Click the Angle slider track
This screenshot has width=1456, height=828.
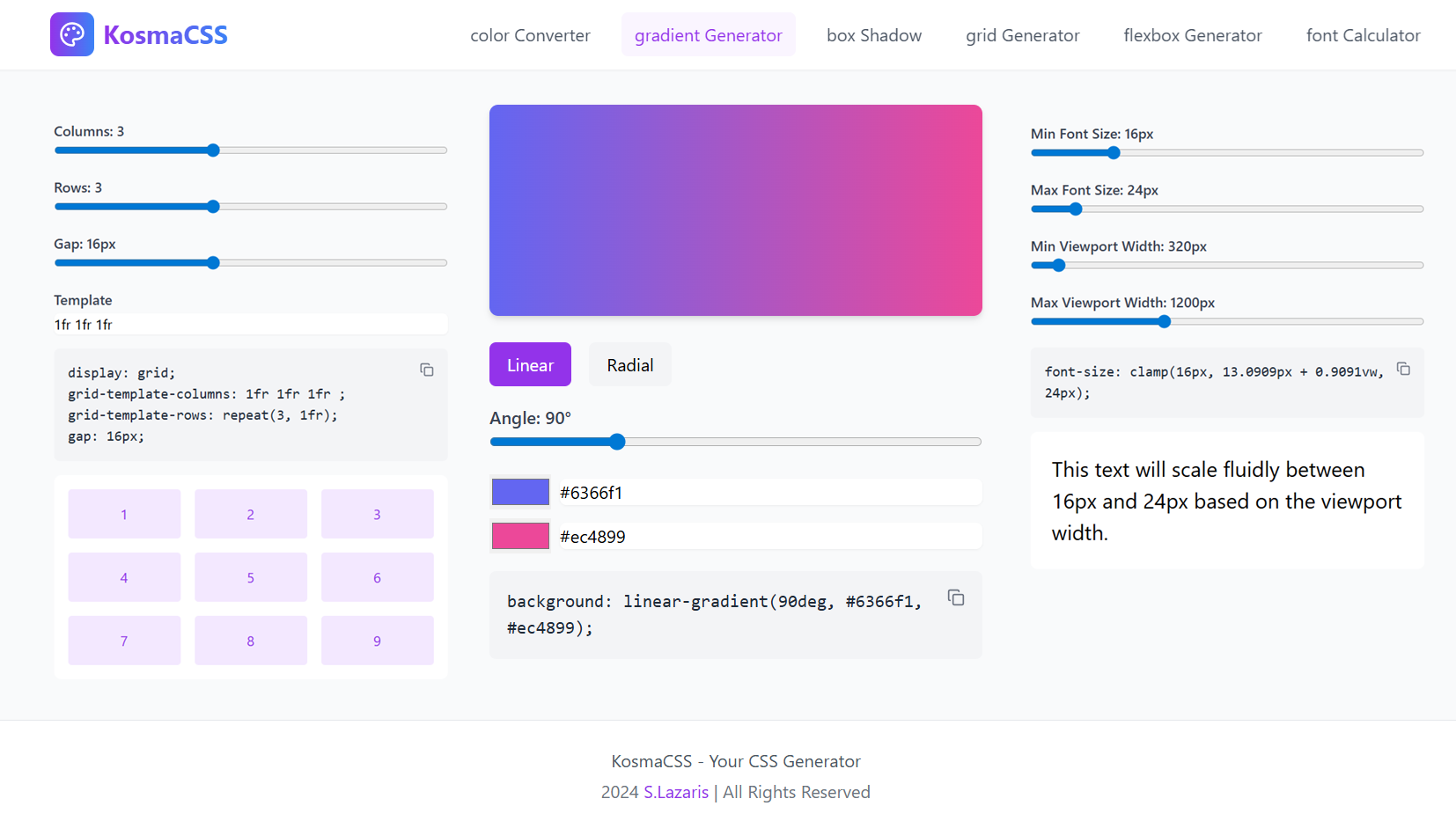pyautogui.click(x=735, y=442)
